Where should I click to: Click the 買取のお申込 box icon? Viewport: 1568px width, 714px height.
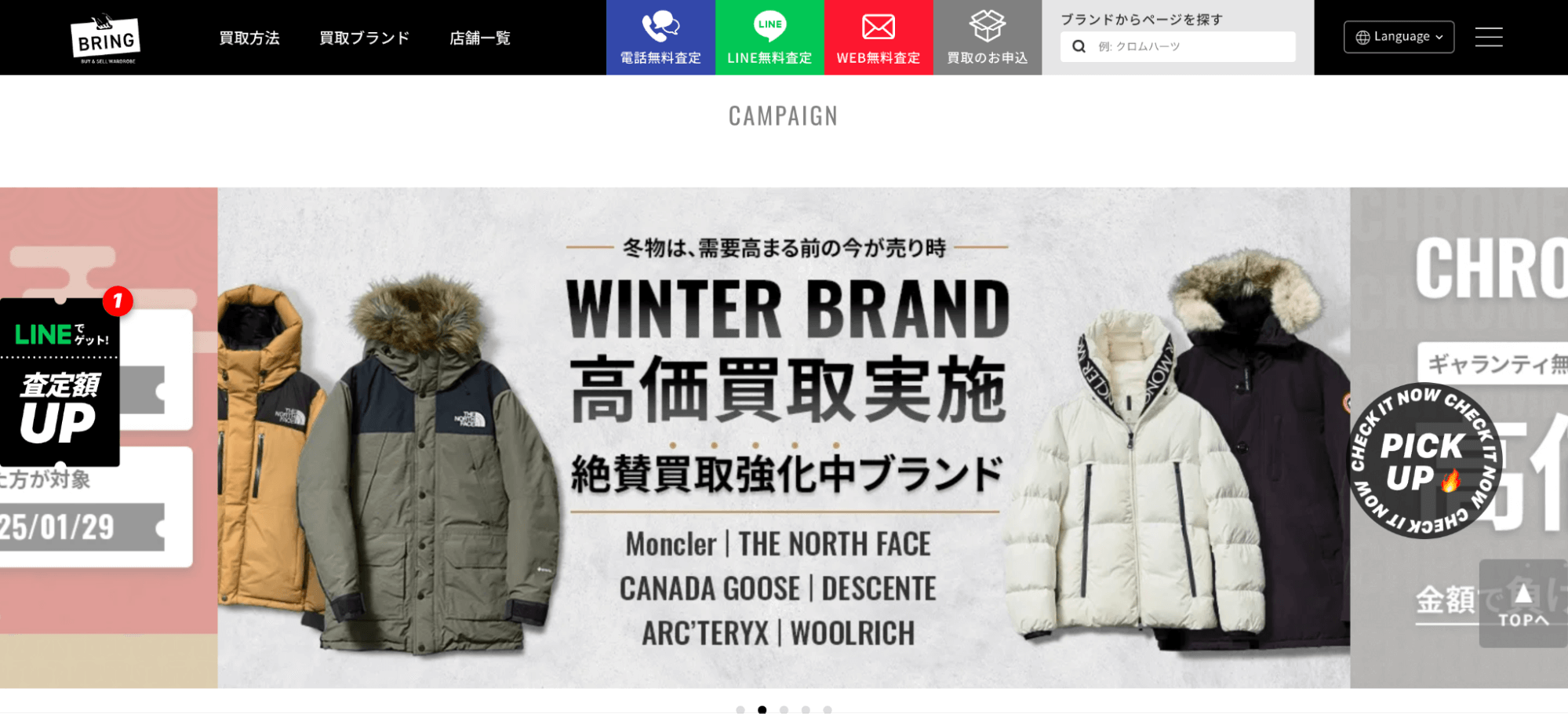point(987,26)
